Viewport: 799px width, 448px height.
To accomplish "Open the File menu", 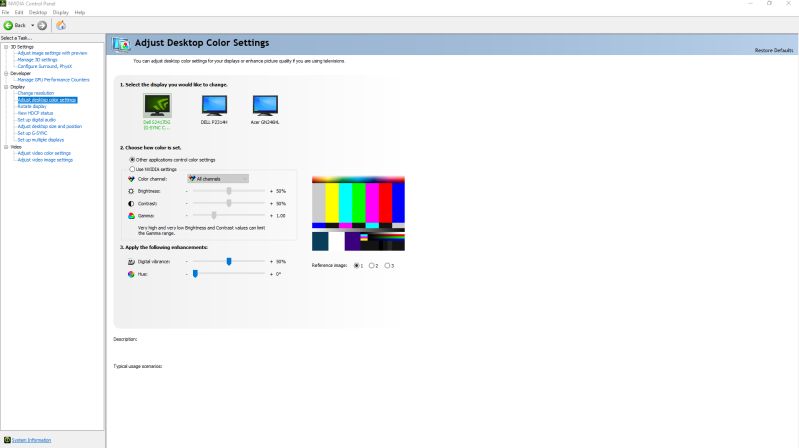I will [6, 12].
